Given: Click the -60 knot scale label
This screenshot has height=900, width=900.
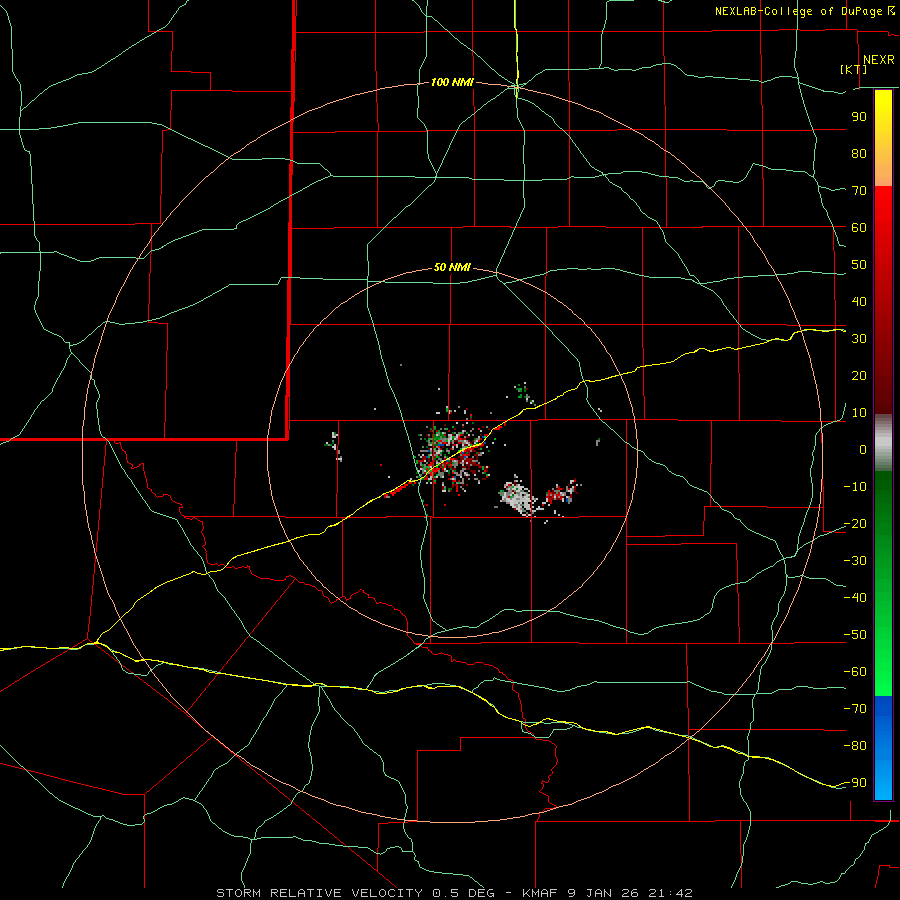Looking at the screenshot, I should (x=855, y=672).
